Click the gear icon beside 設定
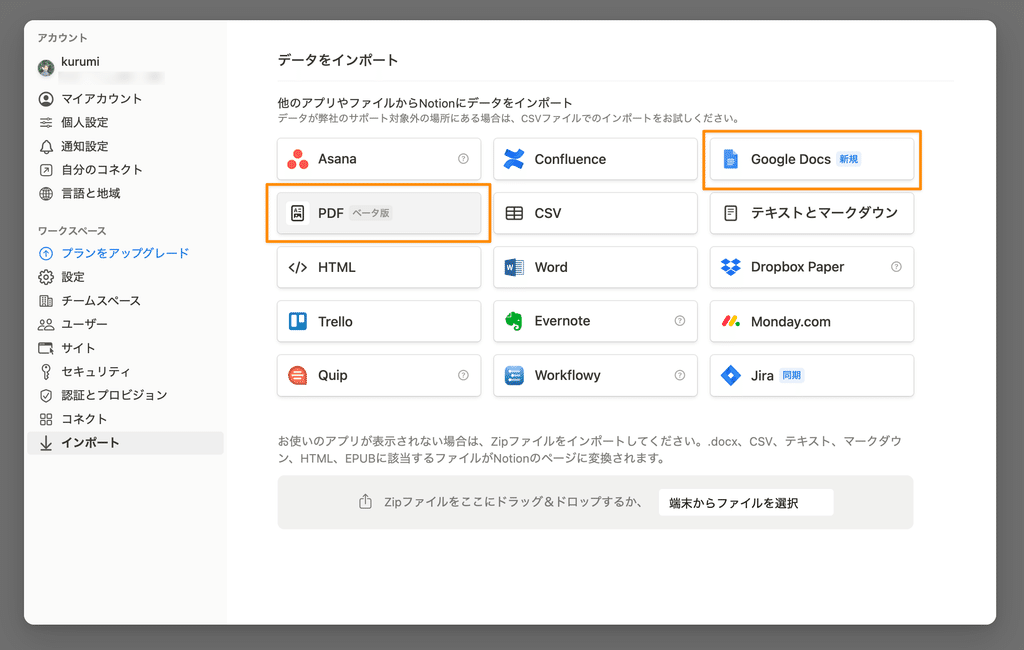1024x650 pixels. pyautogui.click(x=46, y=277)
